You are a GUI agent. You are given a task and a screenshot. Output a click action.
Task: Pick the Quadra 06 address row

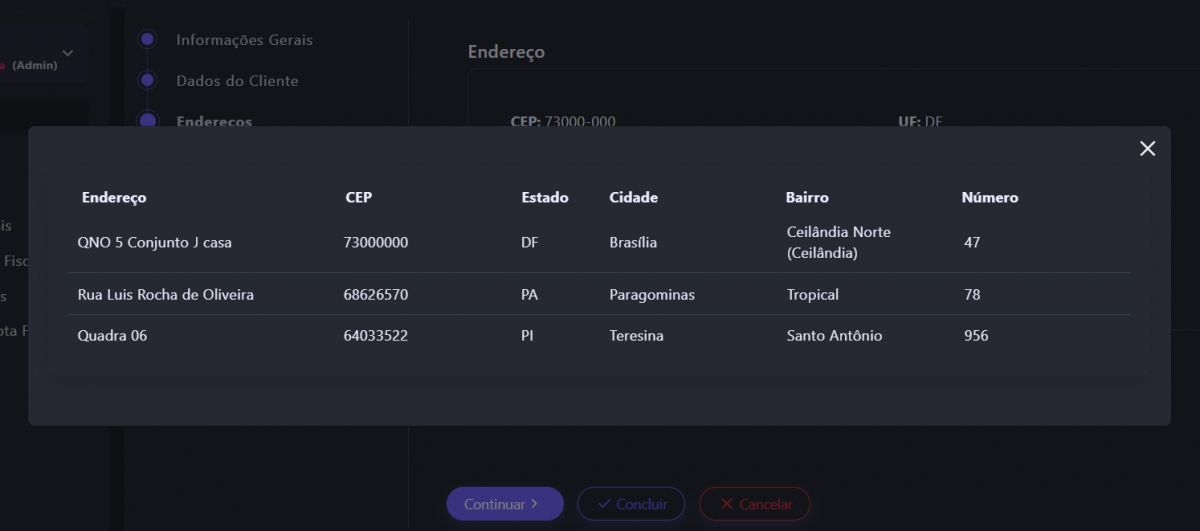click(x=112, y=336)
